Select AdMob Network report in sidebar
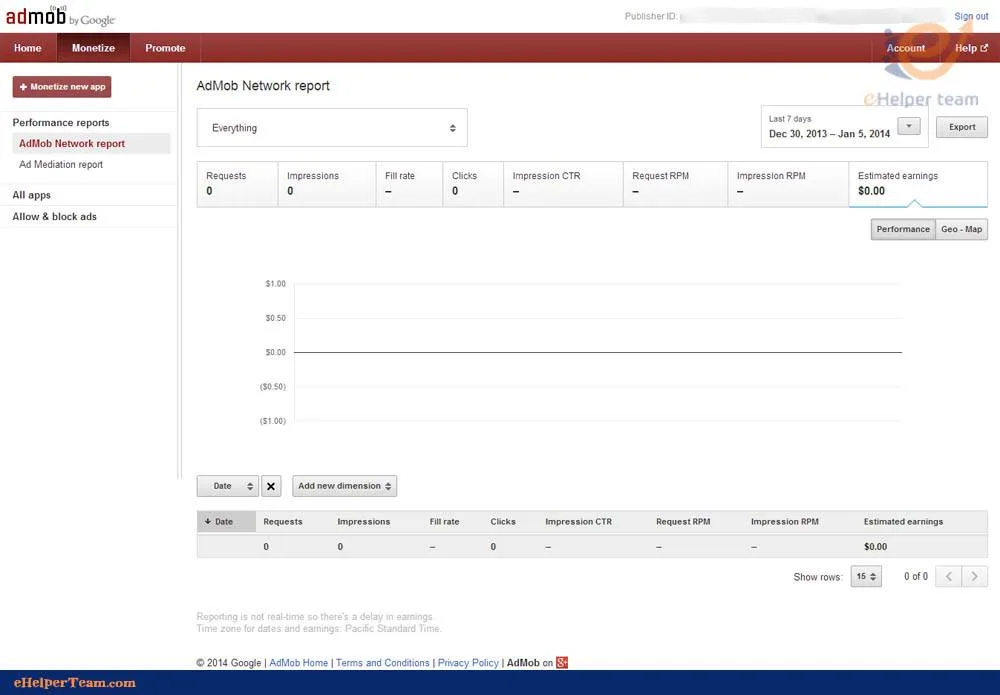This screenshot has height=695, width=1000. pyautogui.click(x=91, y=143)
